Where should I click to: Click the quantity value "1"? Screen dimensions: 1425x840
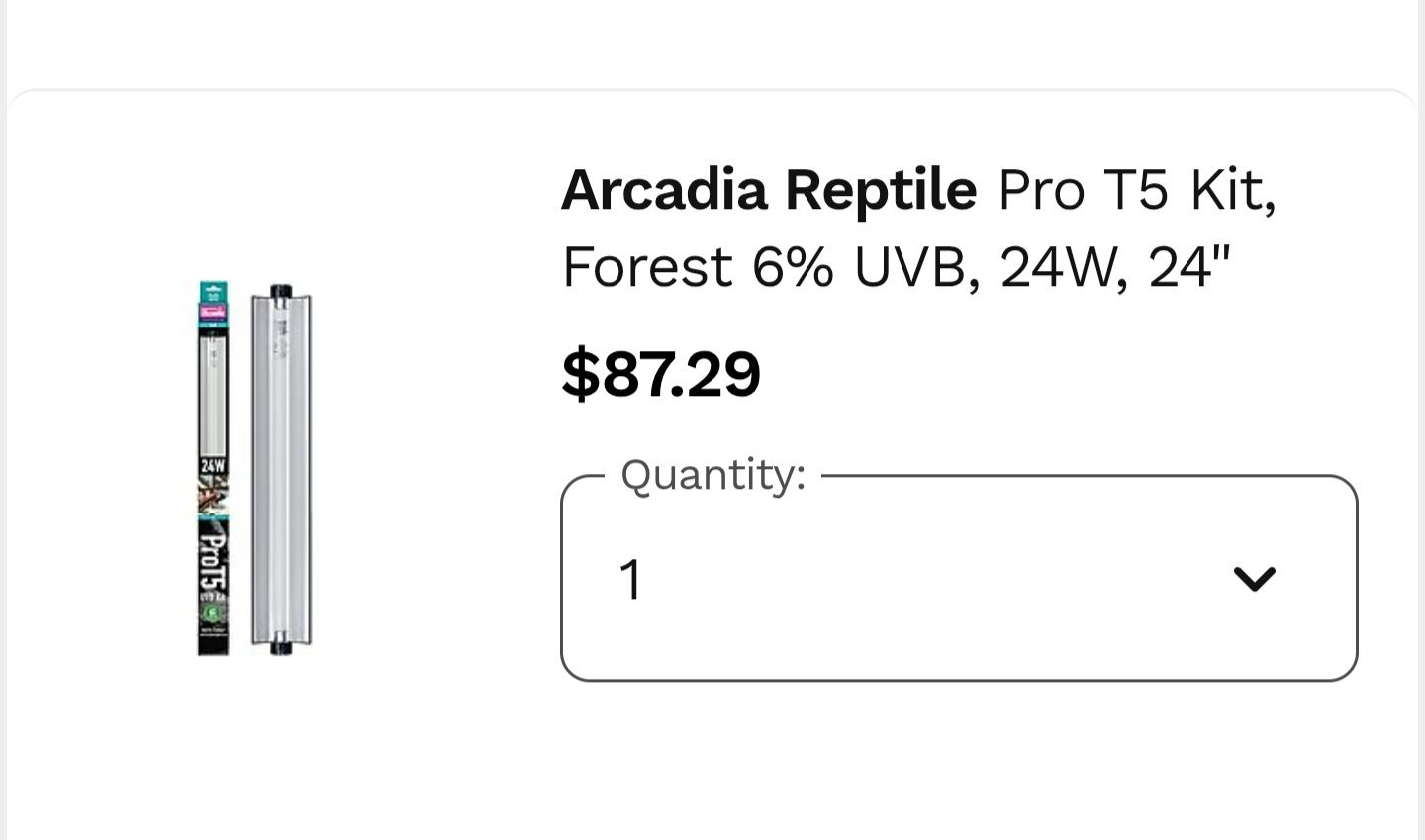630,579
